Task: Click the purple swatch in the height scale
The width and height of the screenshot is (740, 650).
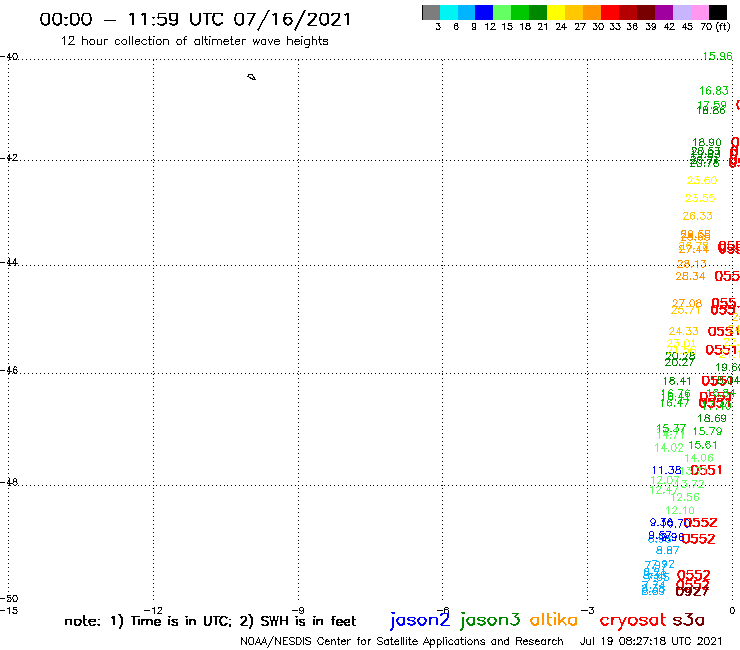Action: [664, 12]
